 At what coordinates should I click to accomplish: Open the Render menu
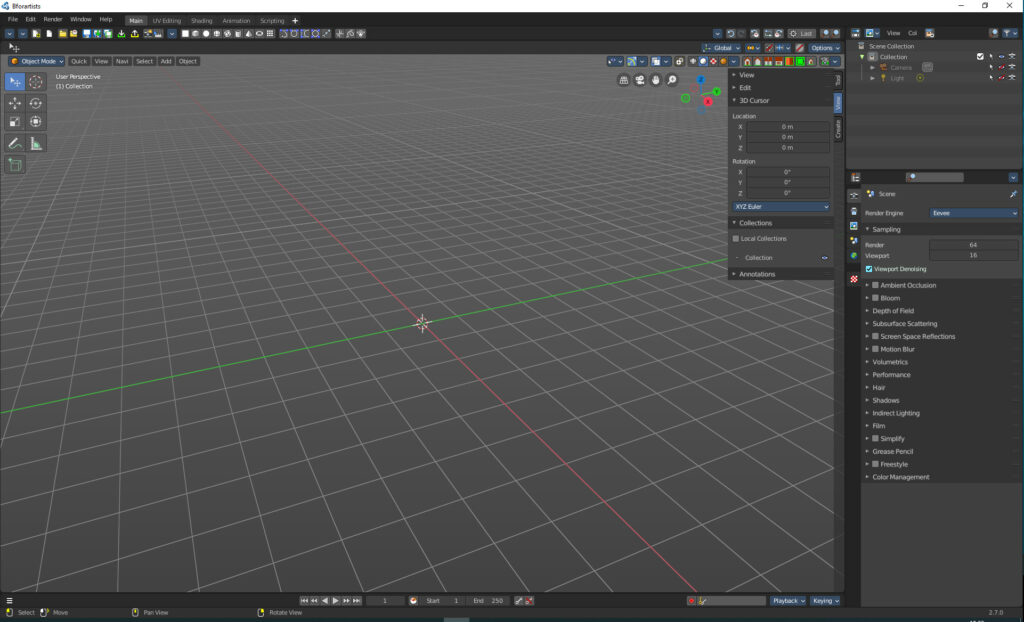[52, 19]
